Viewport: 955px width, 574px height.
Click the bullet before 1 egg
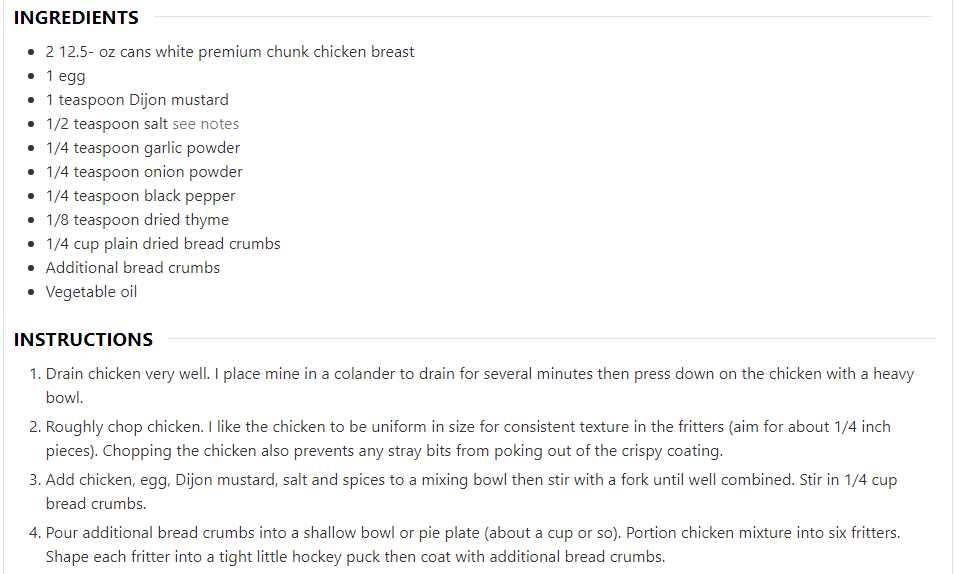31,76
